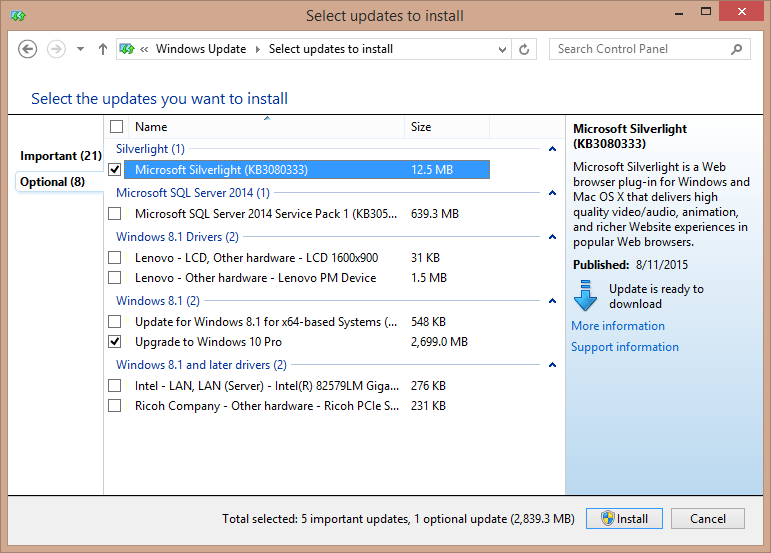Check Lenovo PM Device update
The image size is (771, 553).
(115, 278)
